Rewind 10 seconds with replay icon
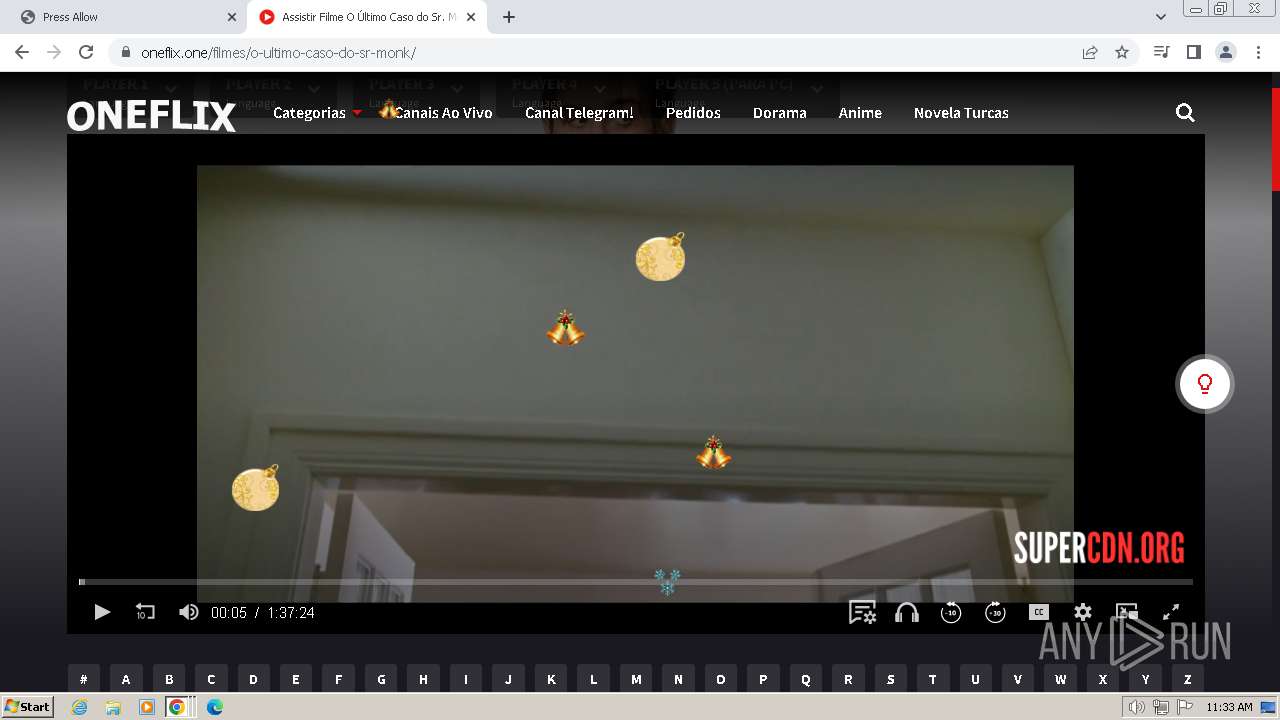Image resolution: width=1280 pixels, height=720 pixels. (145, 612)
